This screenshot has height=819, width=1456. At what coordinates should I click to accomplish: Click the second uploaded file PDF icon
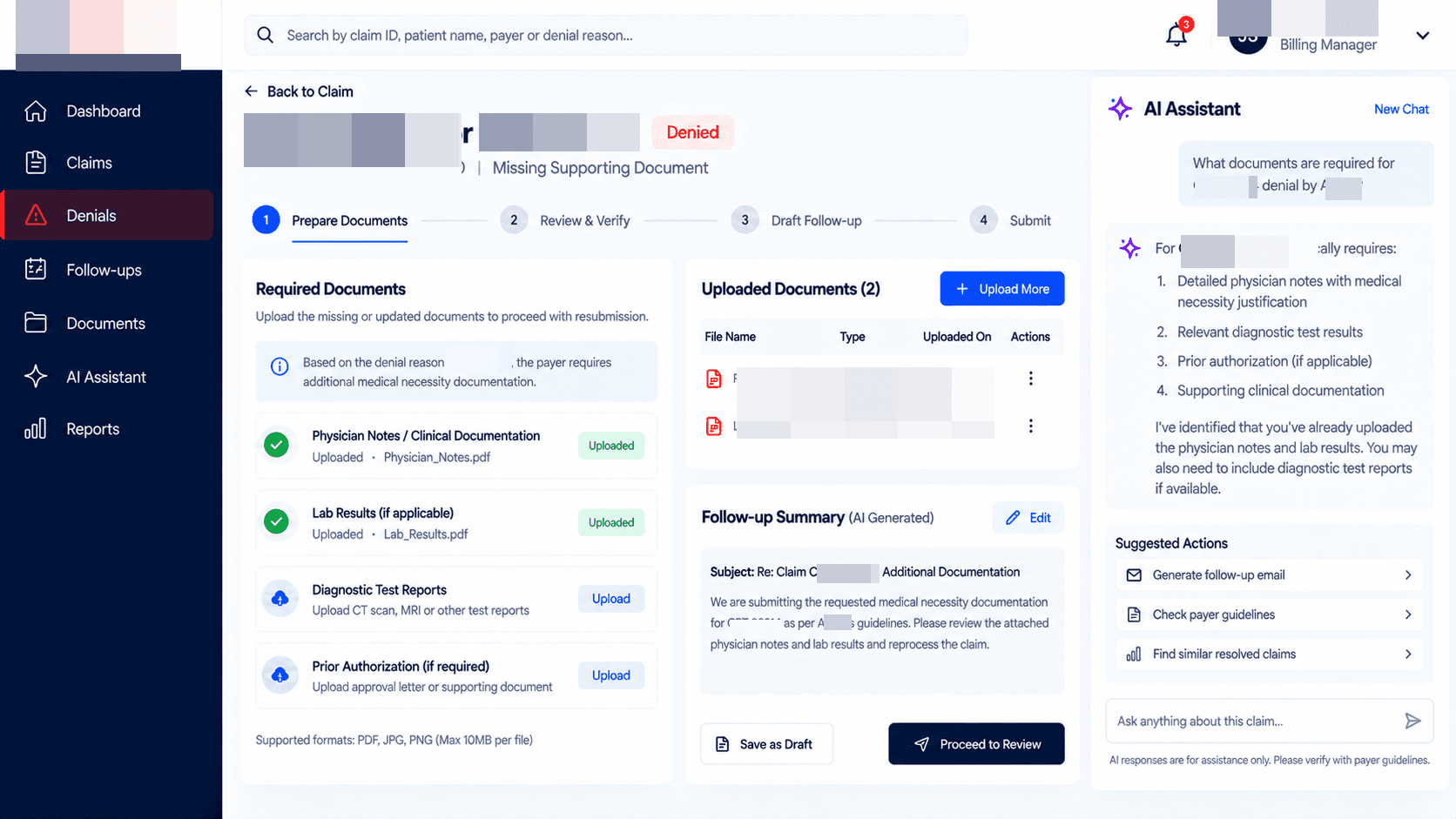[714, 426]
